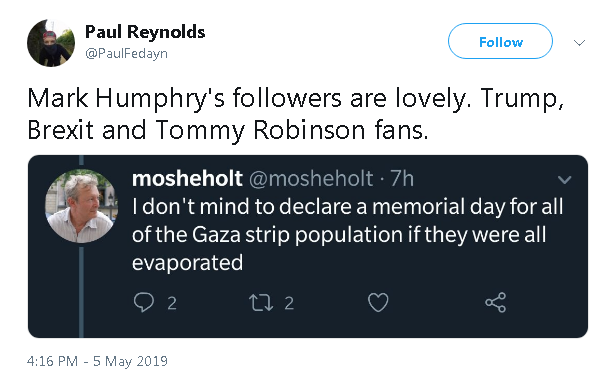Open the chevron menu on mosheholt's tweet
Image resolution: width=612 pixels, height=380 pixels.
point(564,179)
